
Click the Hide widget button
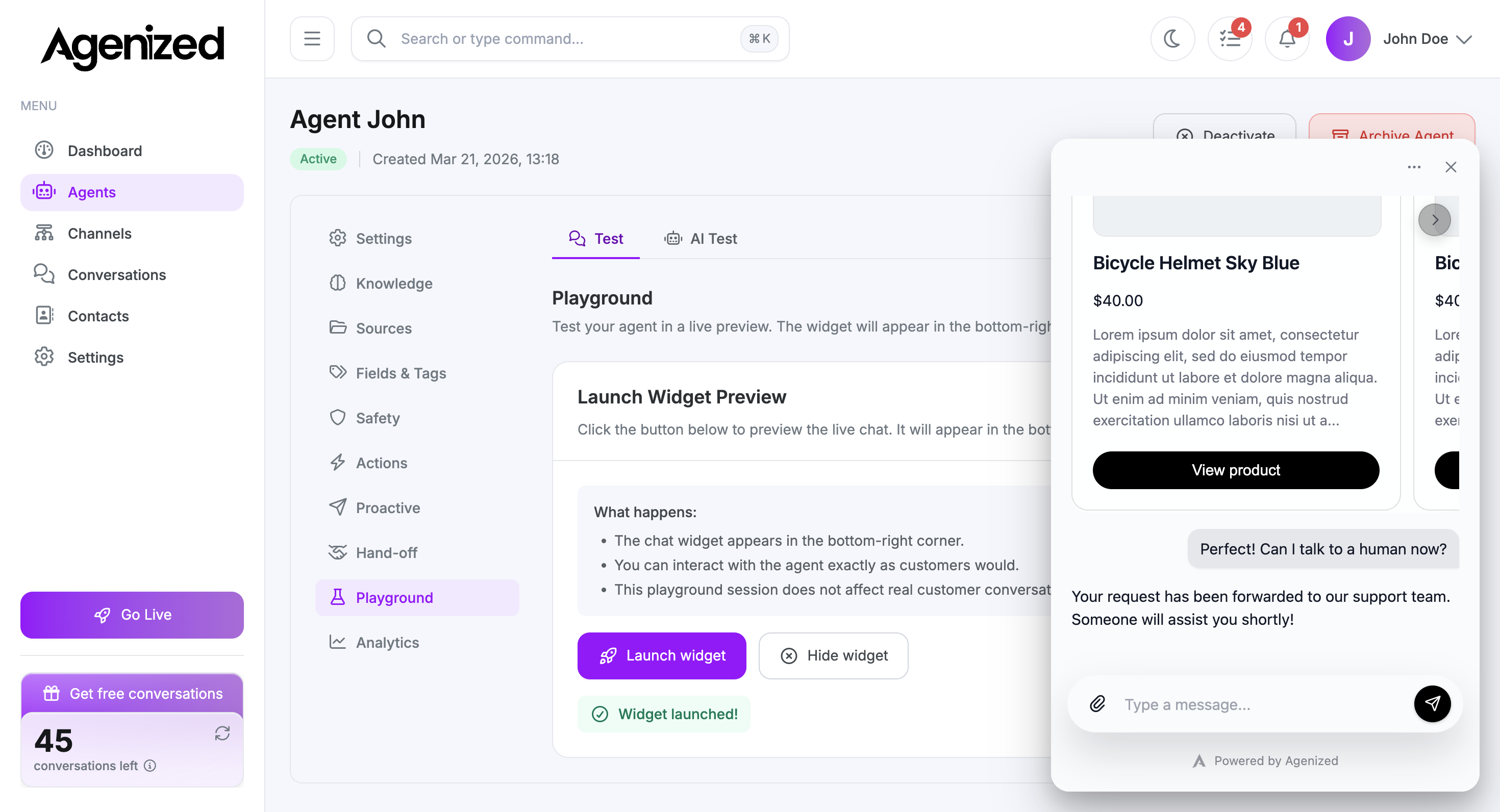[833, 655]
